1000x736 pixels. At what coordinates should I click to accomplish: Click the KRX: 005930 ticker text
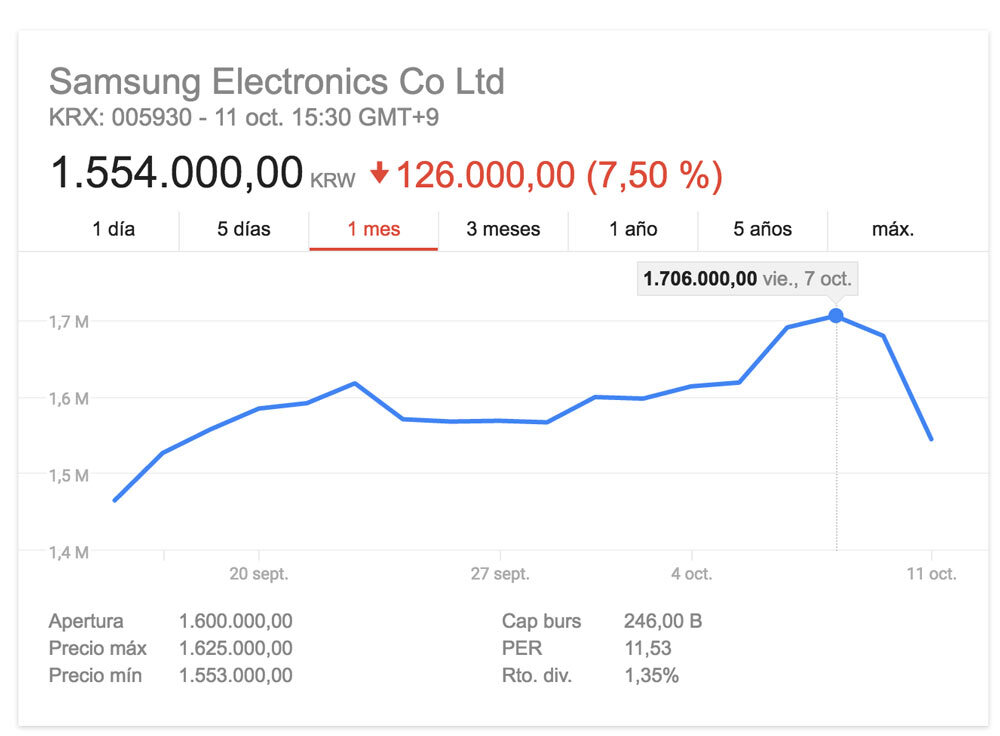[119, 118]
